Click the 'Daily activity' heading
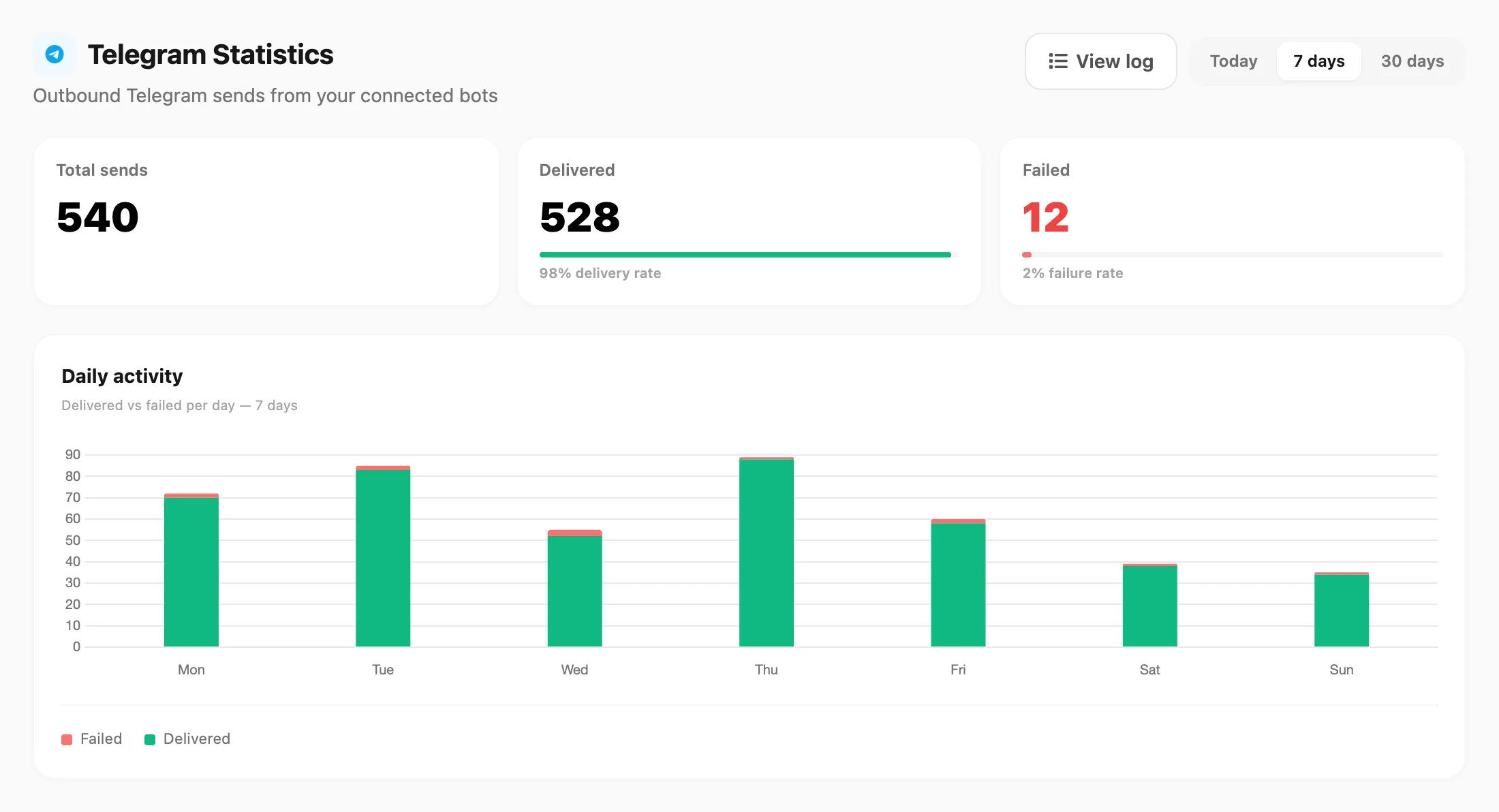 [122, 376]
